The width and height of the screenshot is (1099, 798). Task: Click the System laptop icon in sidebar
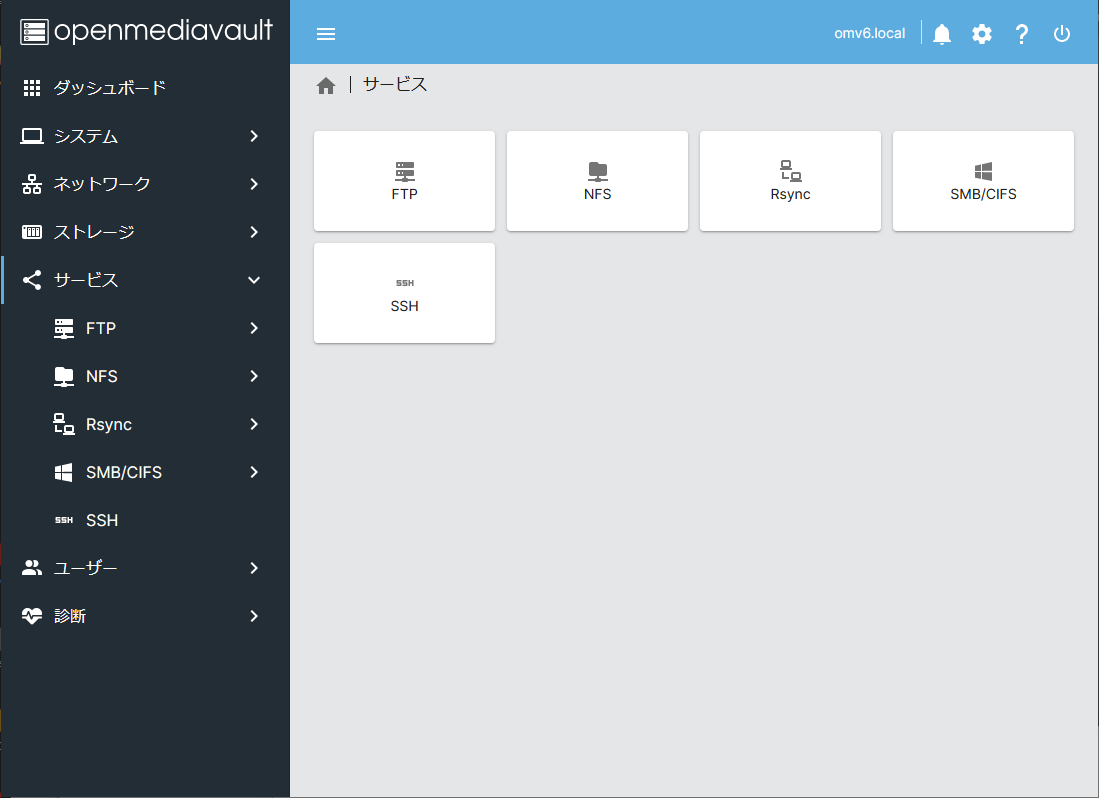click(32, 136)
